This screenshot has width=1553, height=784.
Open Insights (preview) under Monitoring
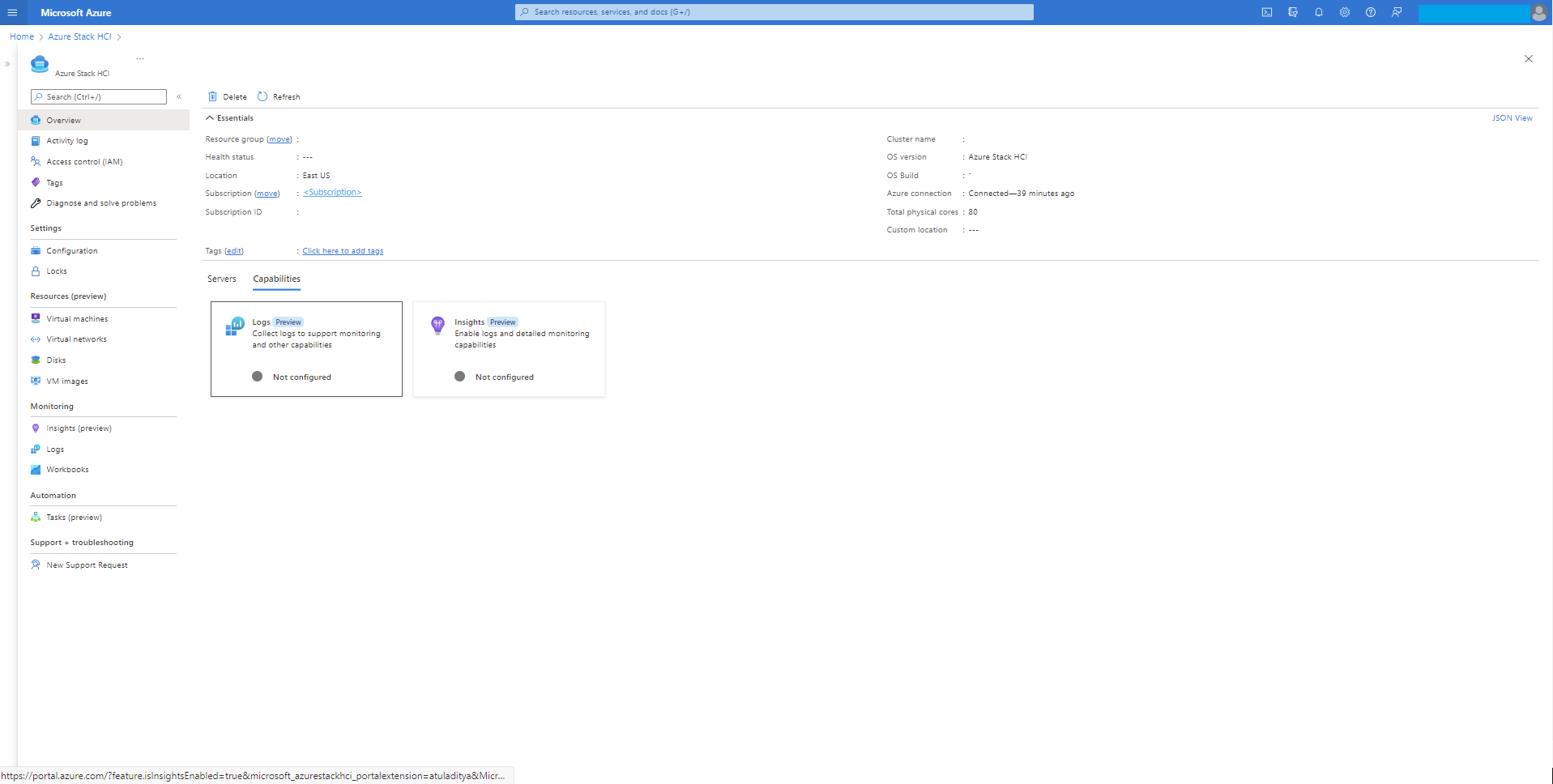[x=79, y=428]
